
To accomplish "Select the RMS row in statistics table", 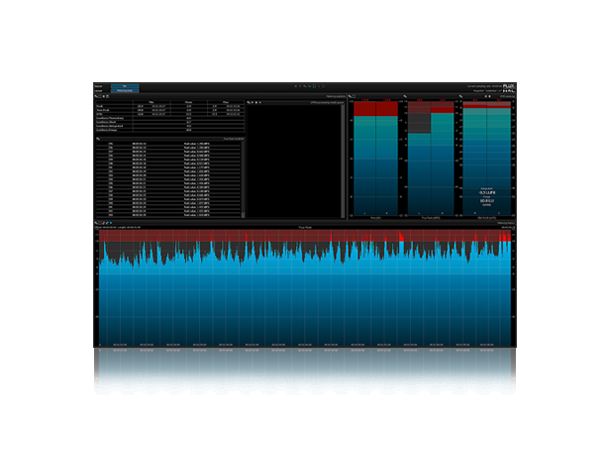I will 170,114.
